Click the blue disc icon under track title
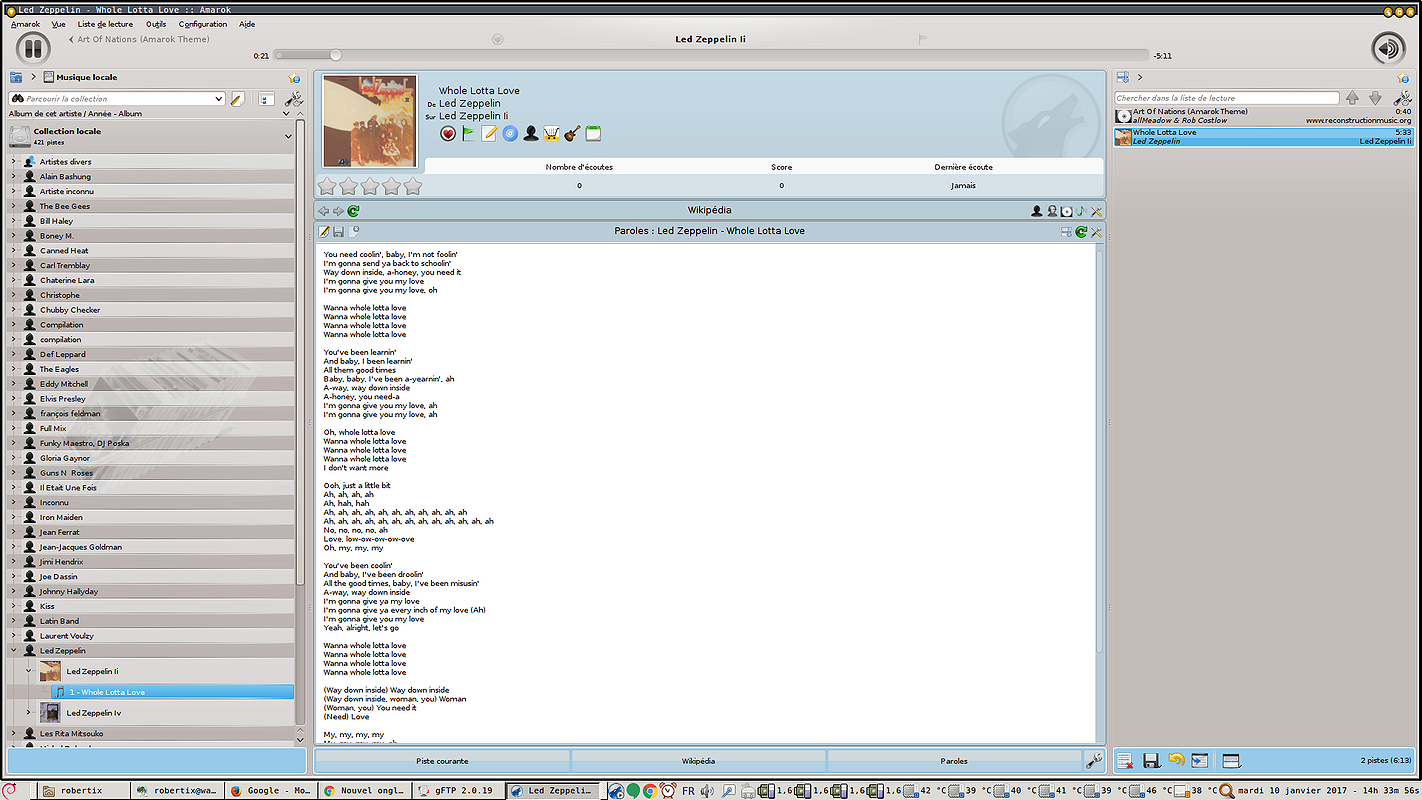The image size is (1422, 800). pos(510,134)
